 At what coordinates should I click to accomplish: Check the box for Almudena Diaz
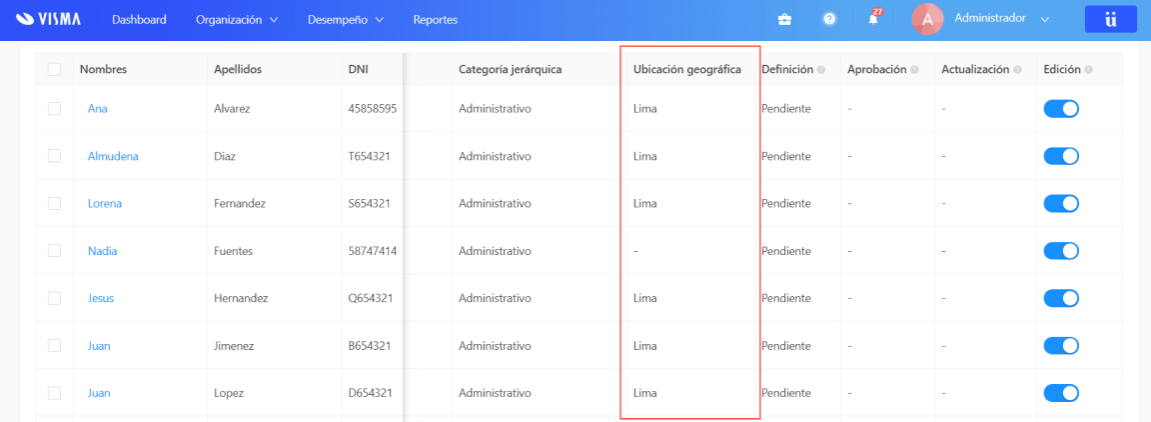tap(54, 156)
